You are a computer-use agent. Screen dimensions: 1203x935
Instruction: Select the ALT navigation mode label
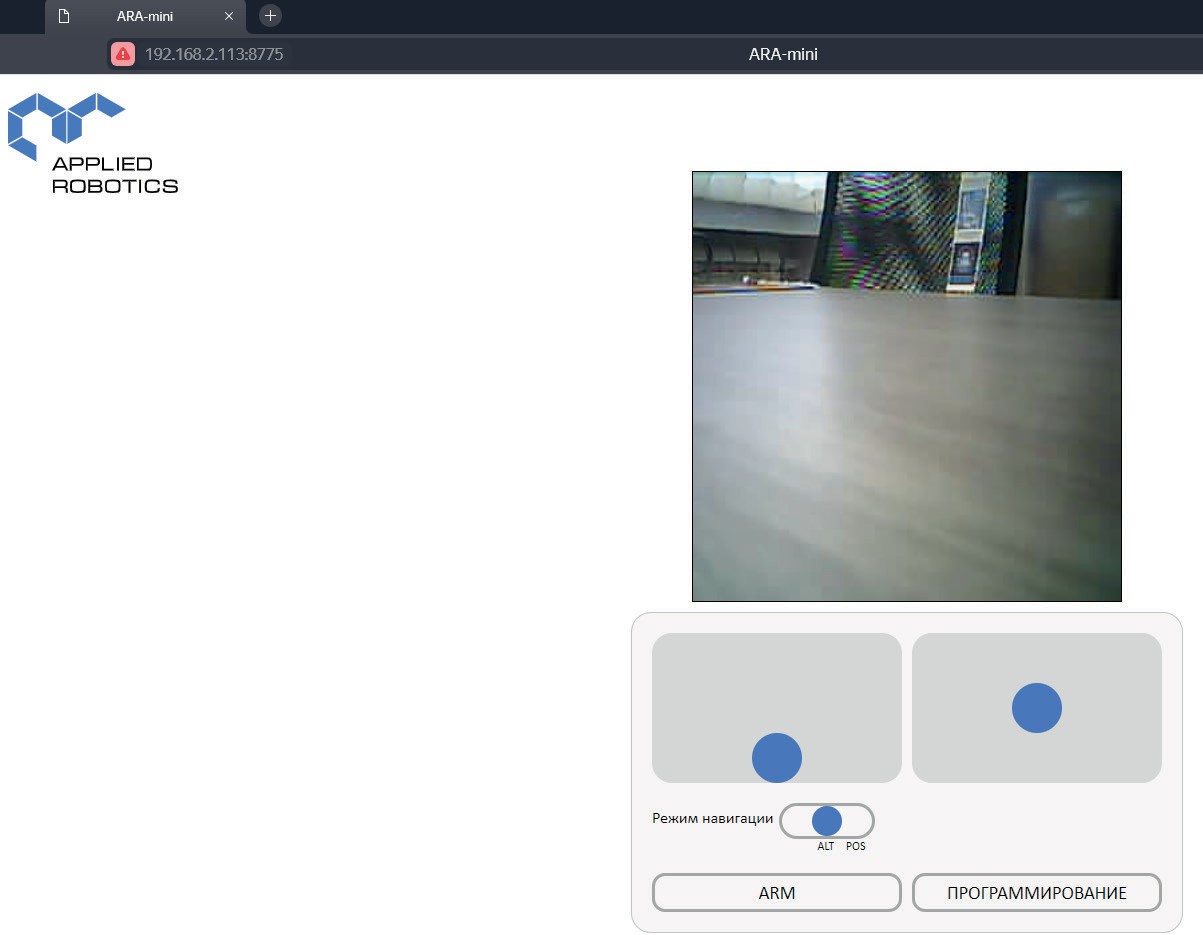[x=825, y=846]
